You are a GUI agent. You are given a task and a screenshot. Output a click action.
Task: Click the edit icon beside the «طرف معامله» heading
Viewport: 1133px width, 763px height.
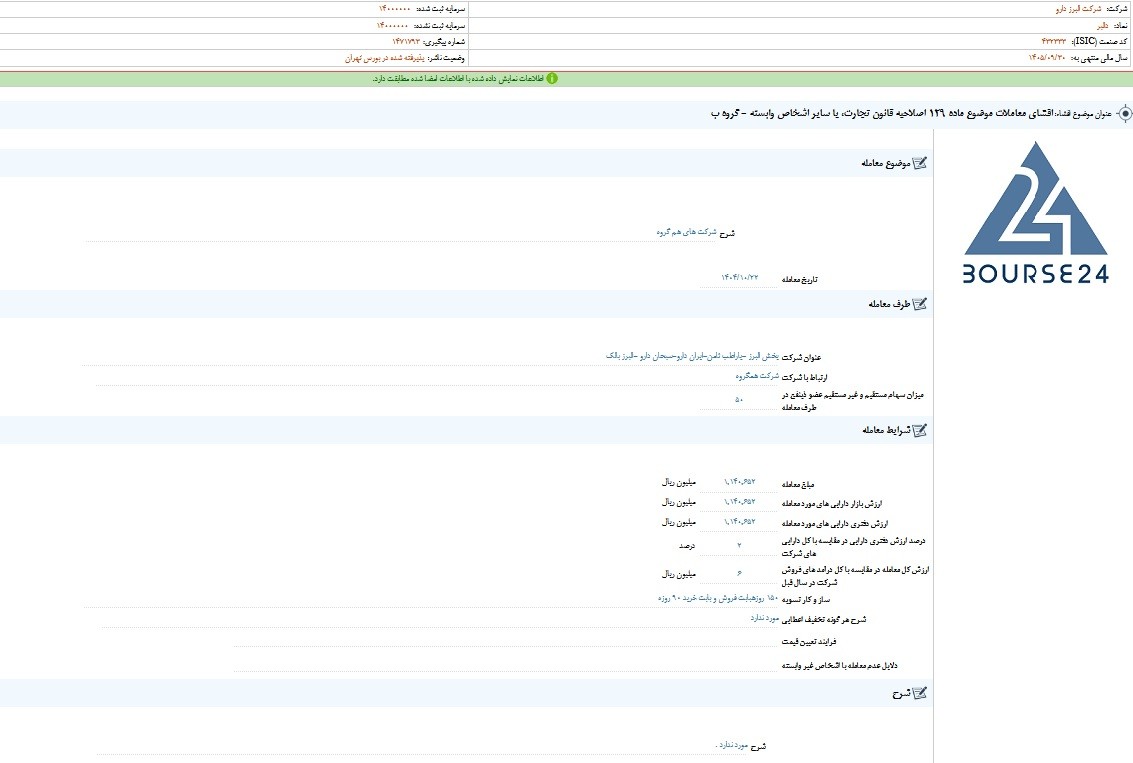920,303
